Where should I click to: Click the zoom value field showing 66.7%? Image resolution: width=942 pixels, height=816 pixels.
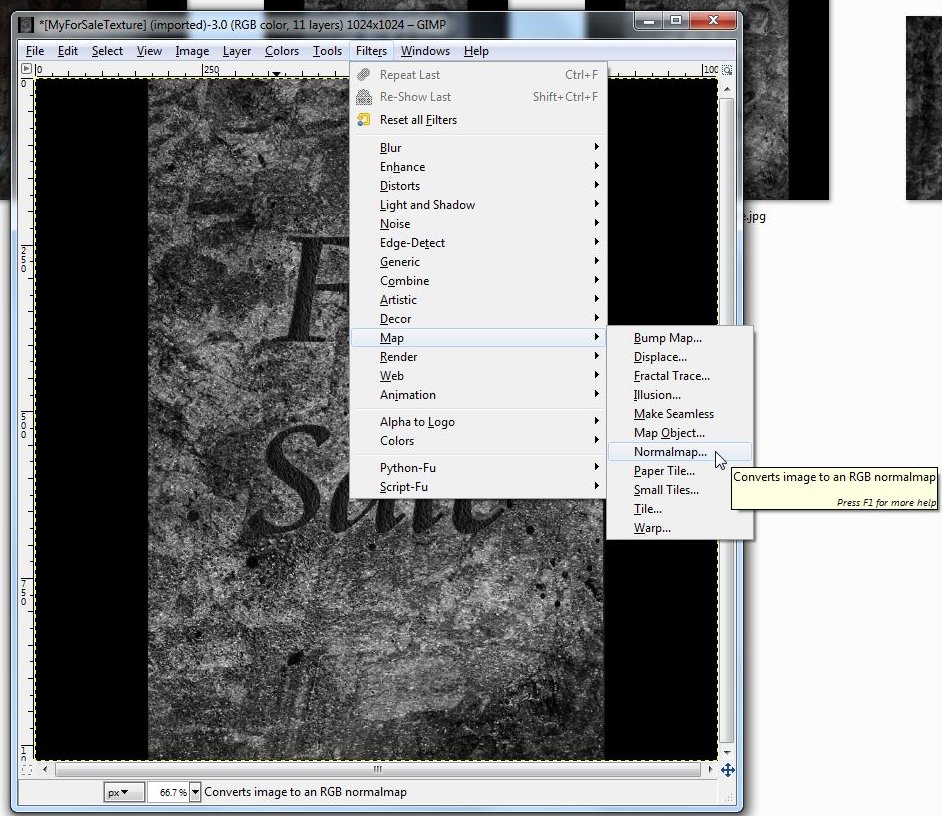pyautogui.click(x=169, y=793)
